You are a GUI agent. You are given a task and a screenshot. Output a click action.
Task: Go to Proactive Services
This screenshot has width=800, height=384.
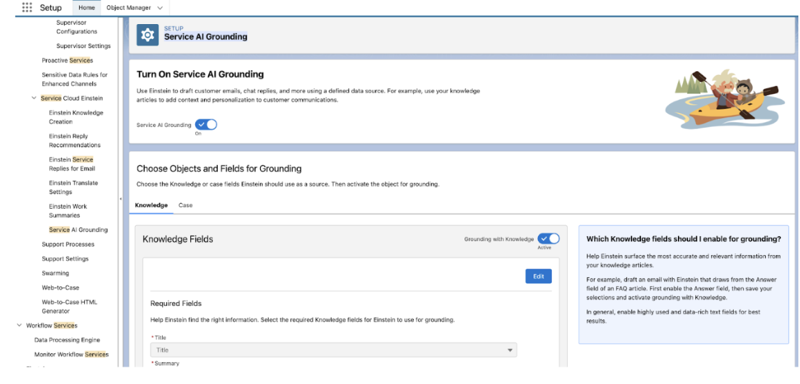click(x=67, y=60)
